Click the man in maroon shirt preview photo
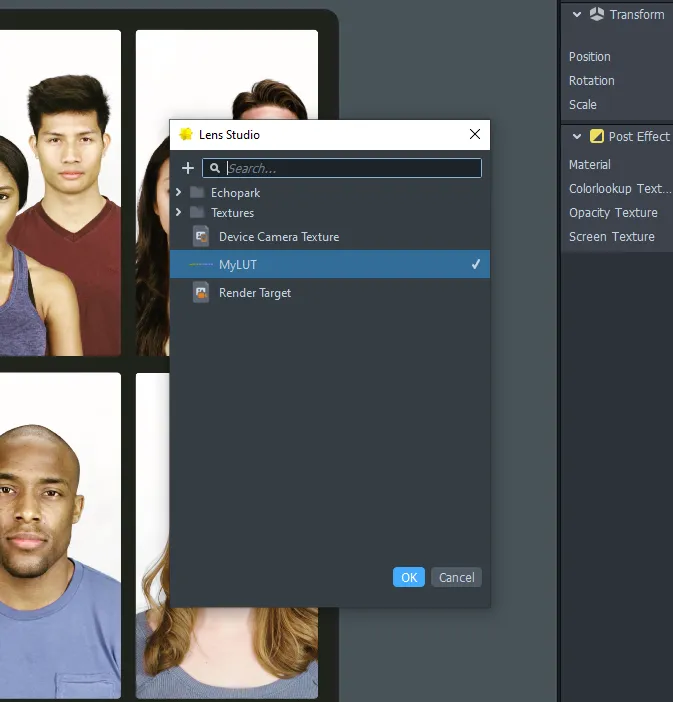 (x=60, y=193)
